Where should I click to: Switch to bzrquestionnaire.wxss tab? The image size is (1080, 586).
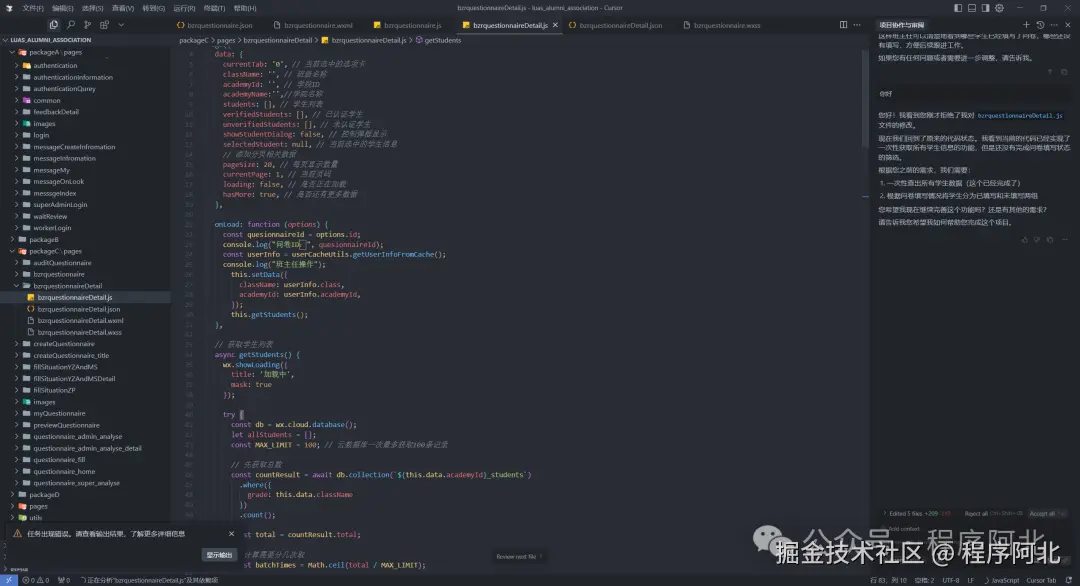(722, 25)
